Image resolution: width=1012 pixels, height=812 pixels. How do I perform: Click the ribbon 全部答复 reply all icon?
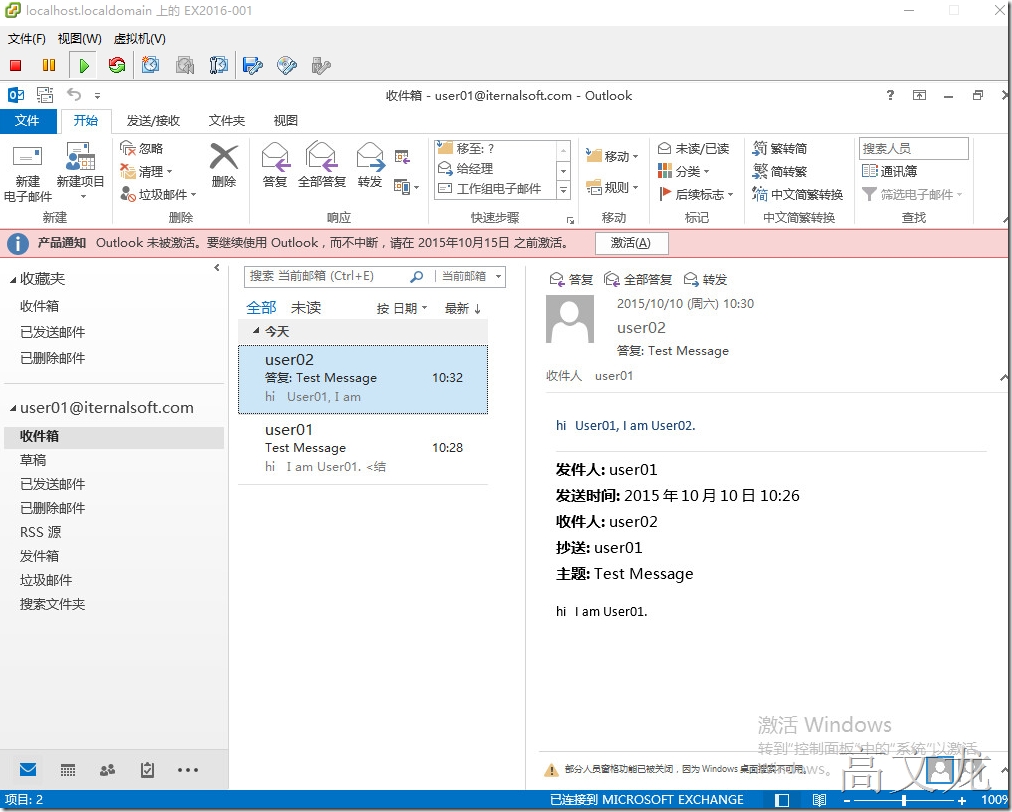point(321,157)
